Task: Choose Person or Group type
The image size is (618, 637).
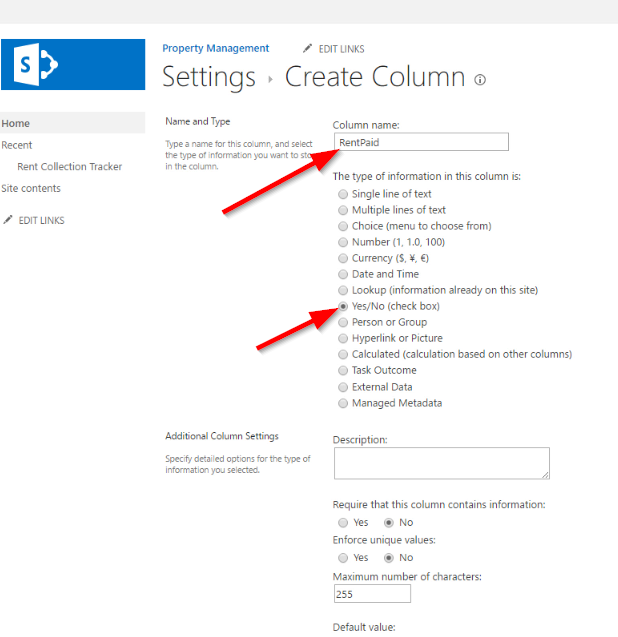Action: pyautogui.click(x=343, y=322)
